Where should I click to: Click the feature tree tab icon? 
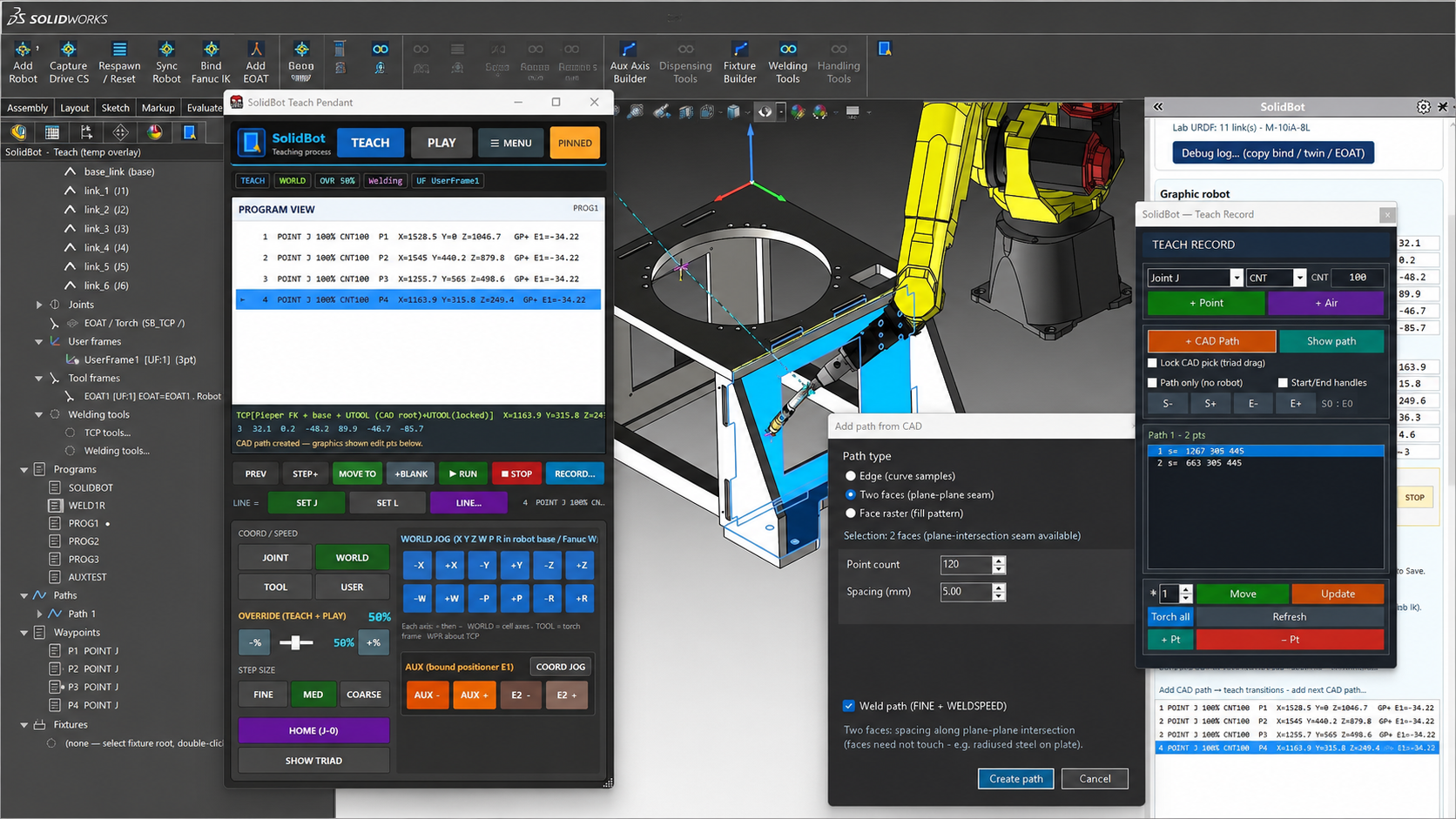(18, 132)
